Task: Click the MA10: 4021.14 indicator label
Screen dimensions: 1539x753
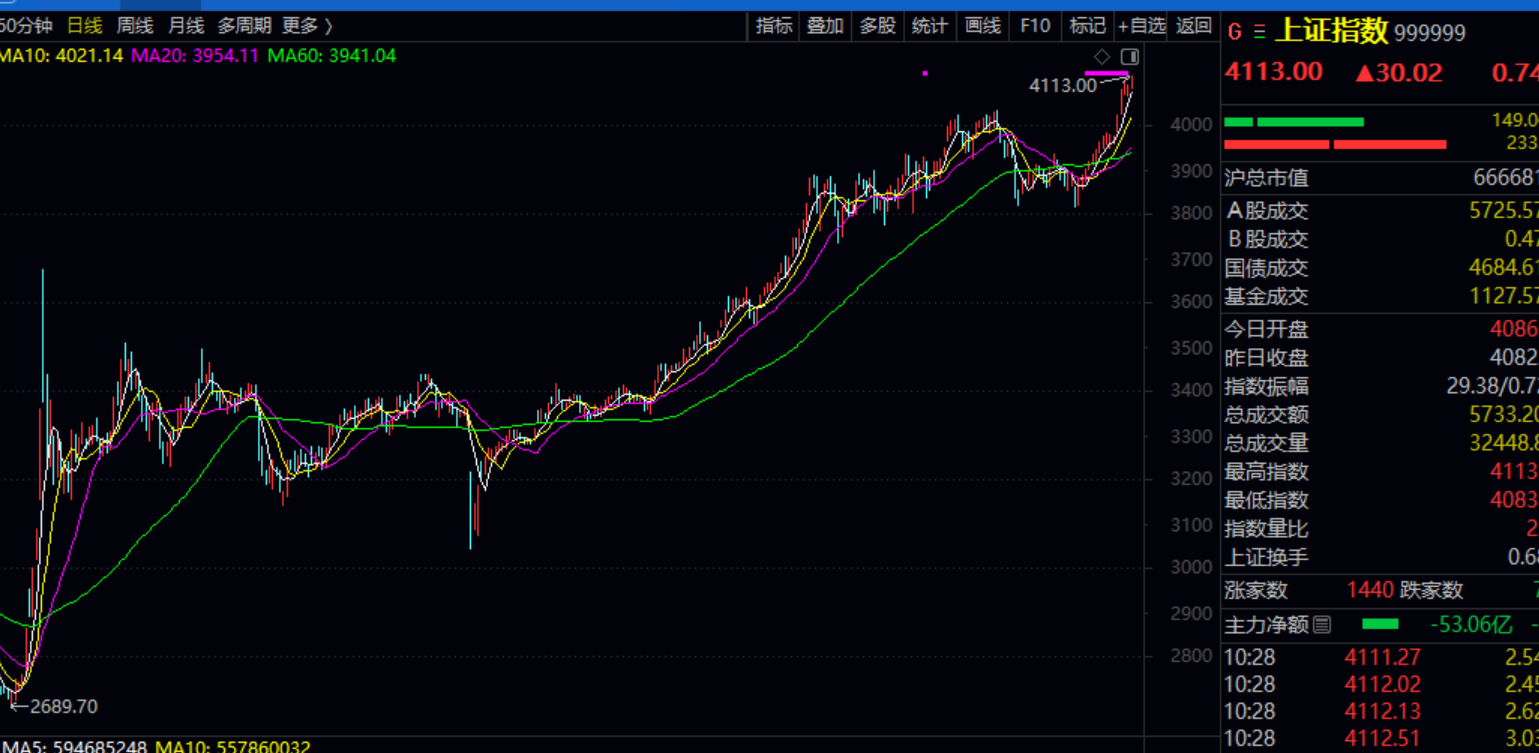Action: point(62,56)
